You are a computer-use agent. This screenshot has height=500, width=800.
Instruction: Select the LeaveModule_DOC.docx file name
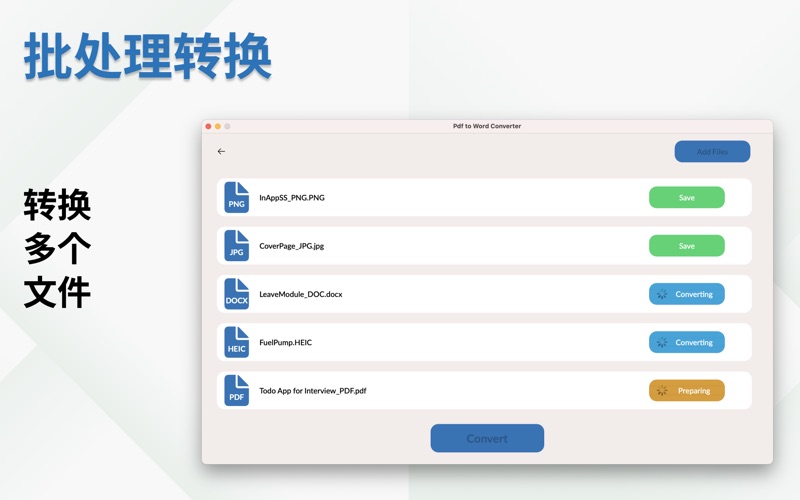point(301,294)
